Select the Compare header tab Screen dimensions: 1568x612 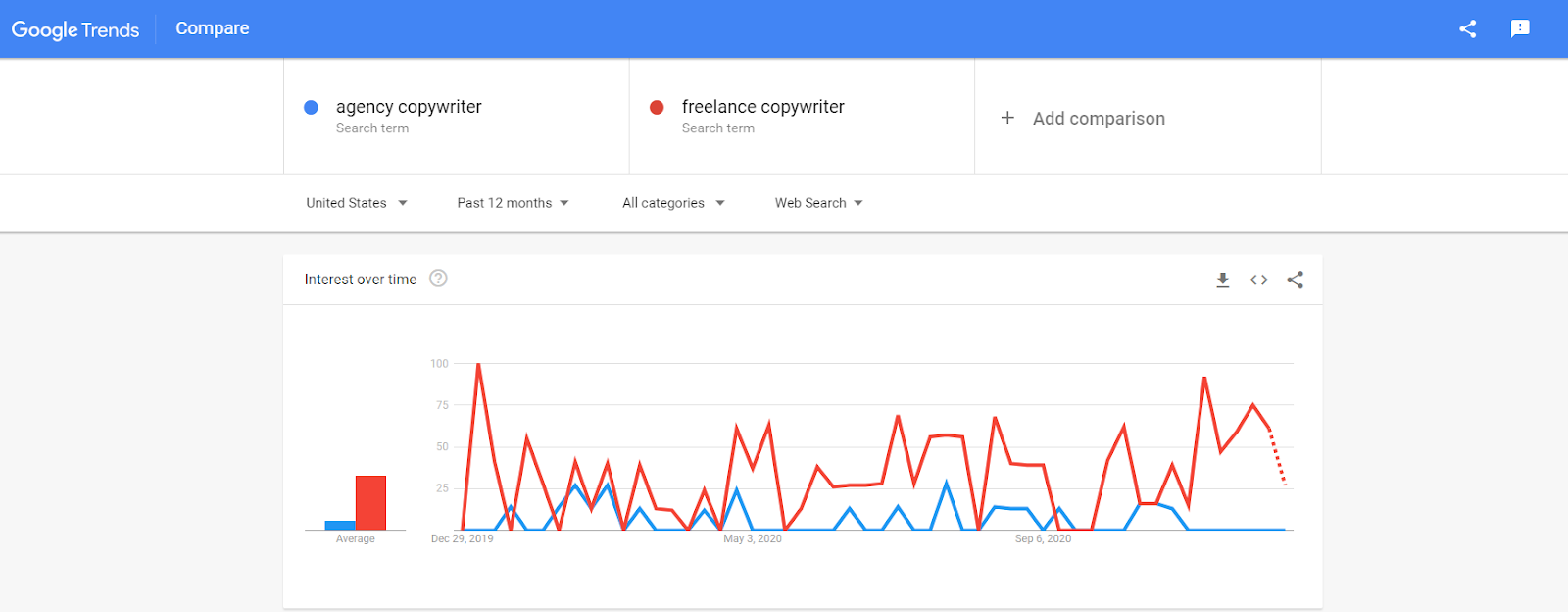tap(213, 28)
